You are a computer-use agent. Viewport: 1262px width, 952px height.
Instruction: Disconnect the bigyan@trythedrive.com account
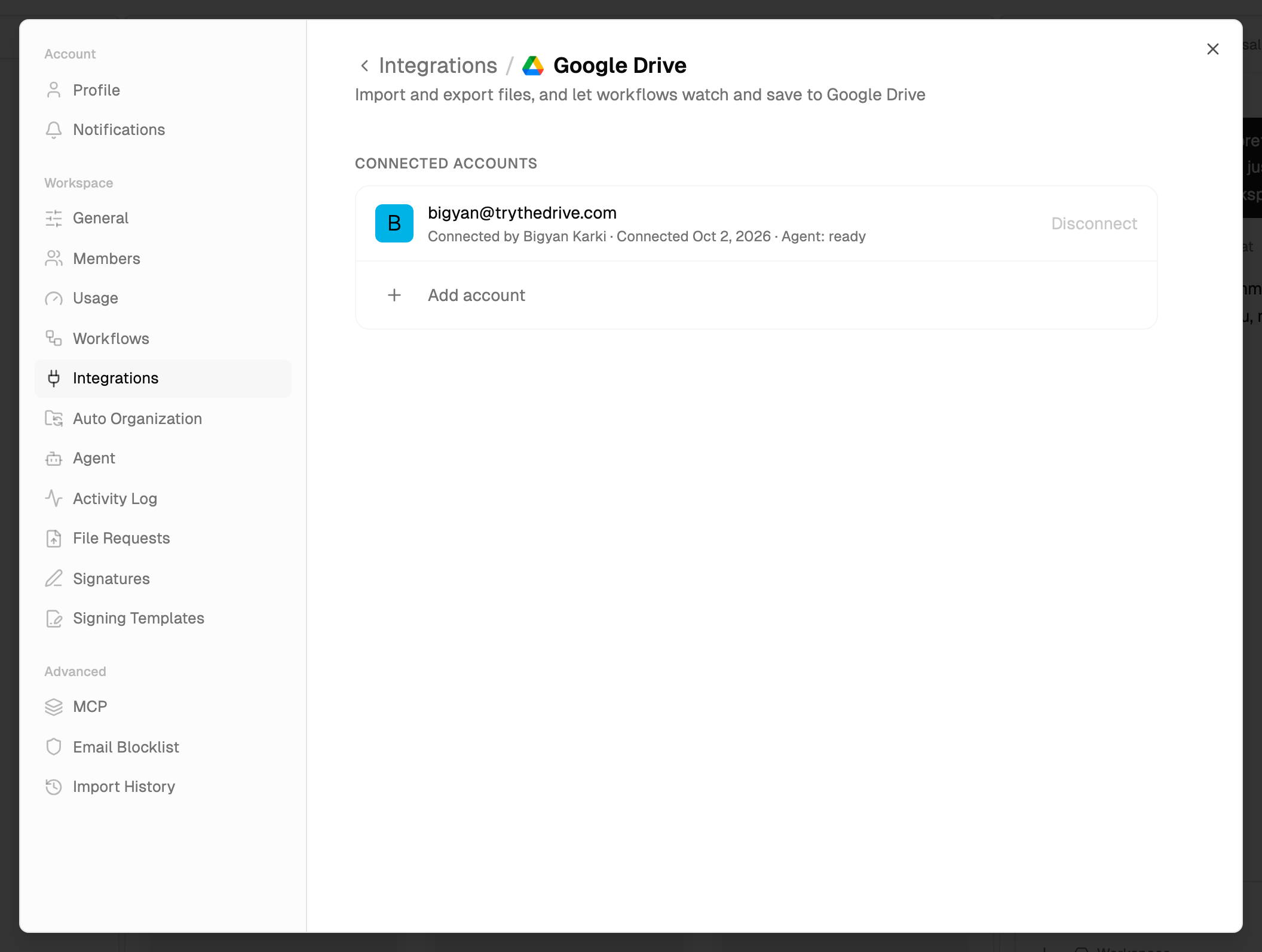1093,223
